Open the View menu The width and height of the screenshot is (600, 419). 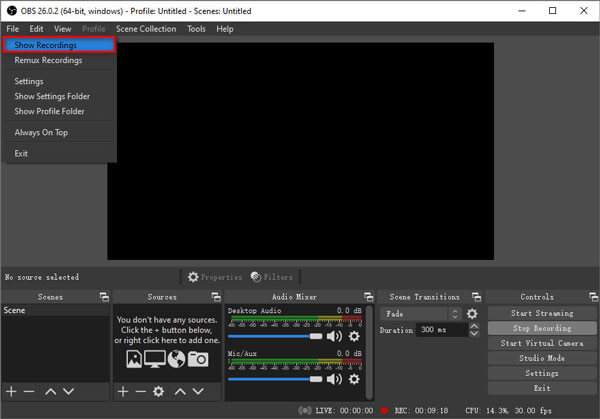(x=62, y=29)
